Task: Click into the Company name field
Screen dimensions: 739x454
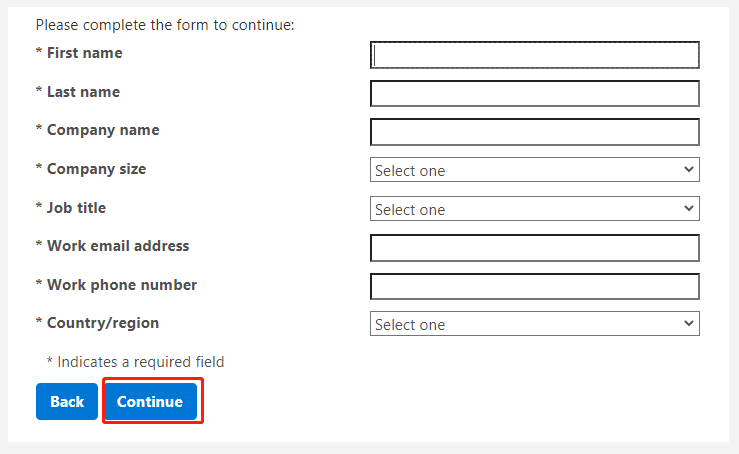Action: (534, 132)
